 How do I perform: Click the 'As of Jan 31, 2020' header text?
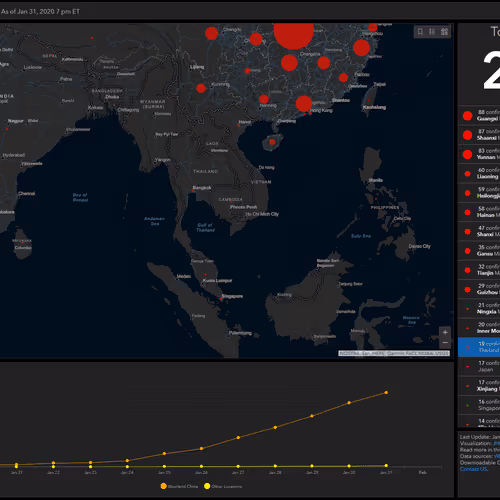coord(40,12)
